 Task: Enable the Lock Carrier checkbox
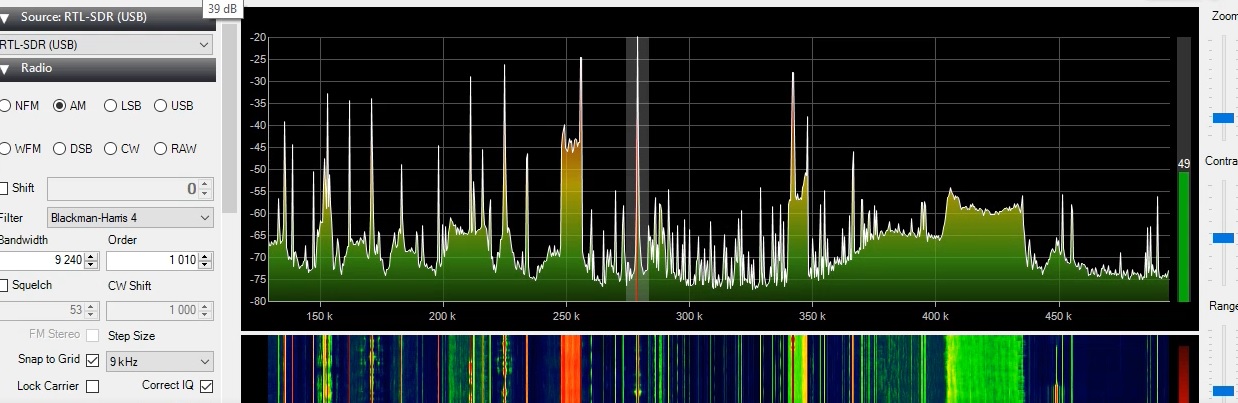point(93,386)
